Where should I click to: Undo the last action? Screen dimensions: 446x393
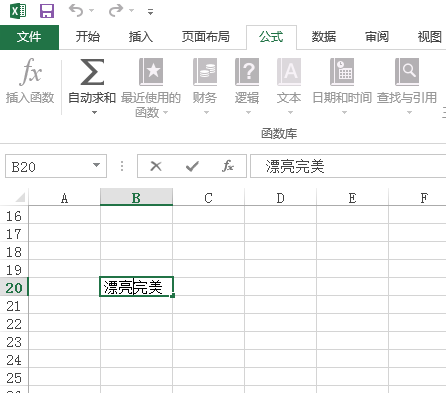tap(76, 11)
